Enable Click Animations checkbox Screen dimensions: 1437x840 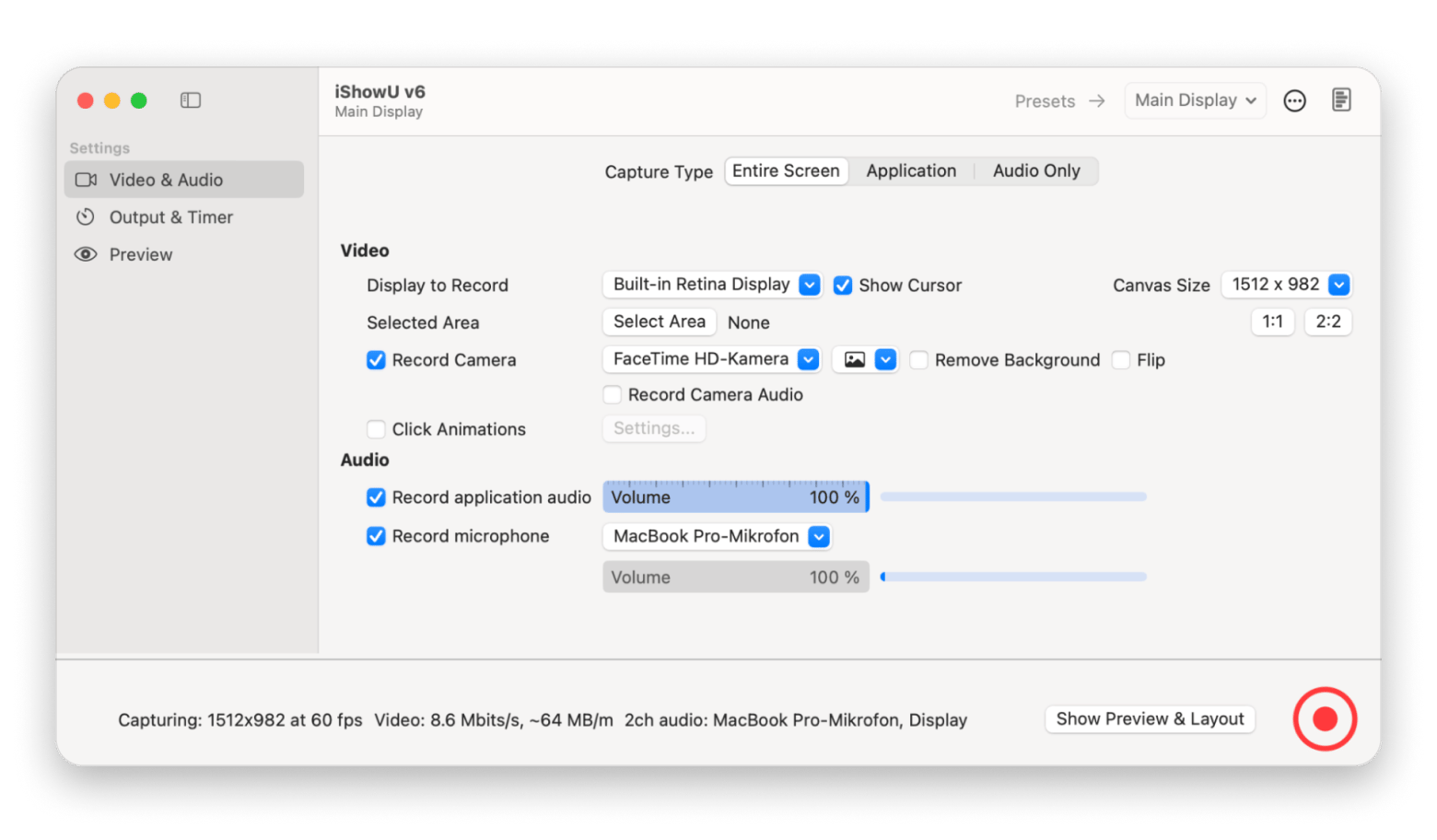pos(376,429)
